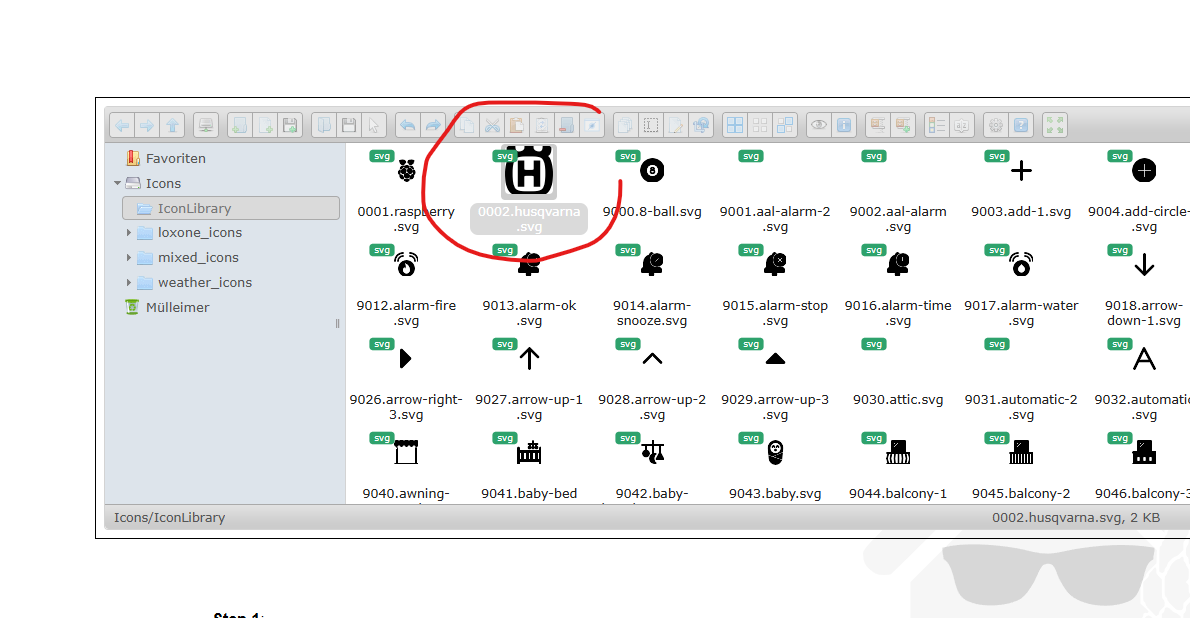Screen dimensions: 1190x618
Task: Click the mount network volume icon
Action: [206, 125]
